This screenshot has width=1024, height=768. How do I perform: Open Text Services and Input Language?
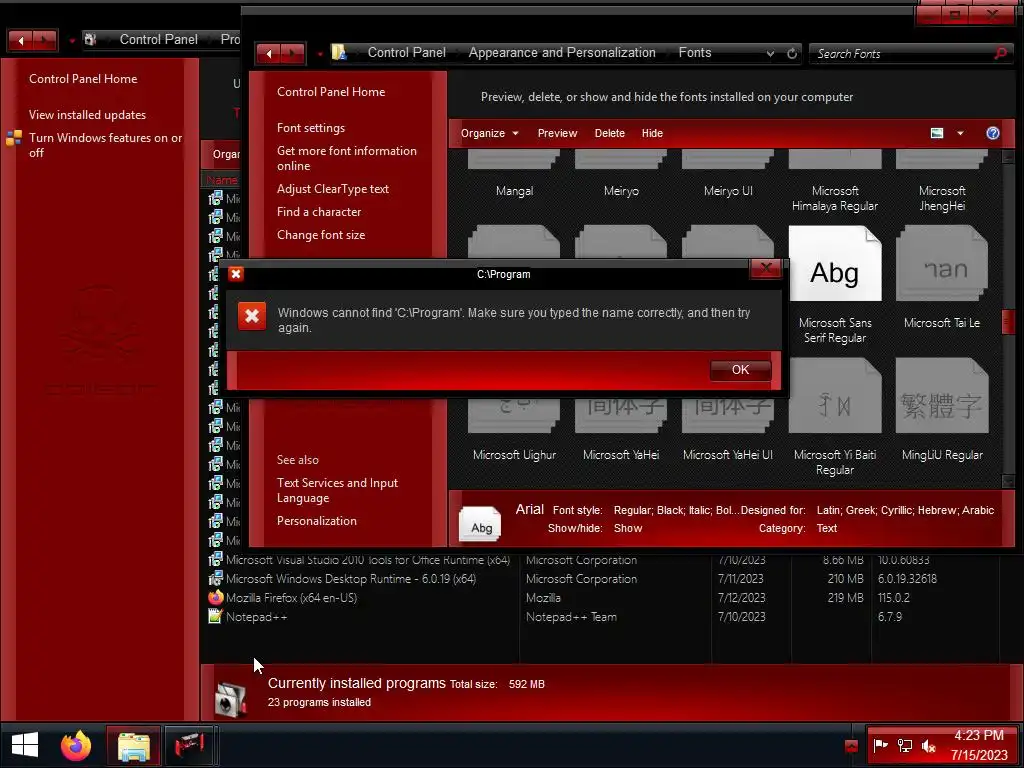pyautogui.click(x=337, y=490)
